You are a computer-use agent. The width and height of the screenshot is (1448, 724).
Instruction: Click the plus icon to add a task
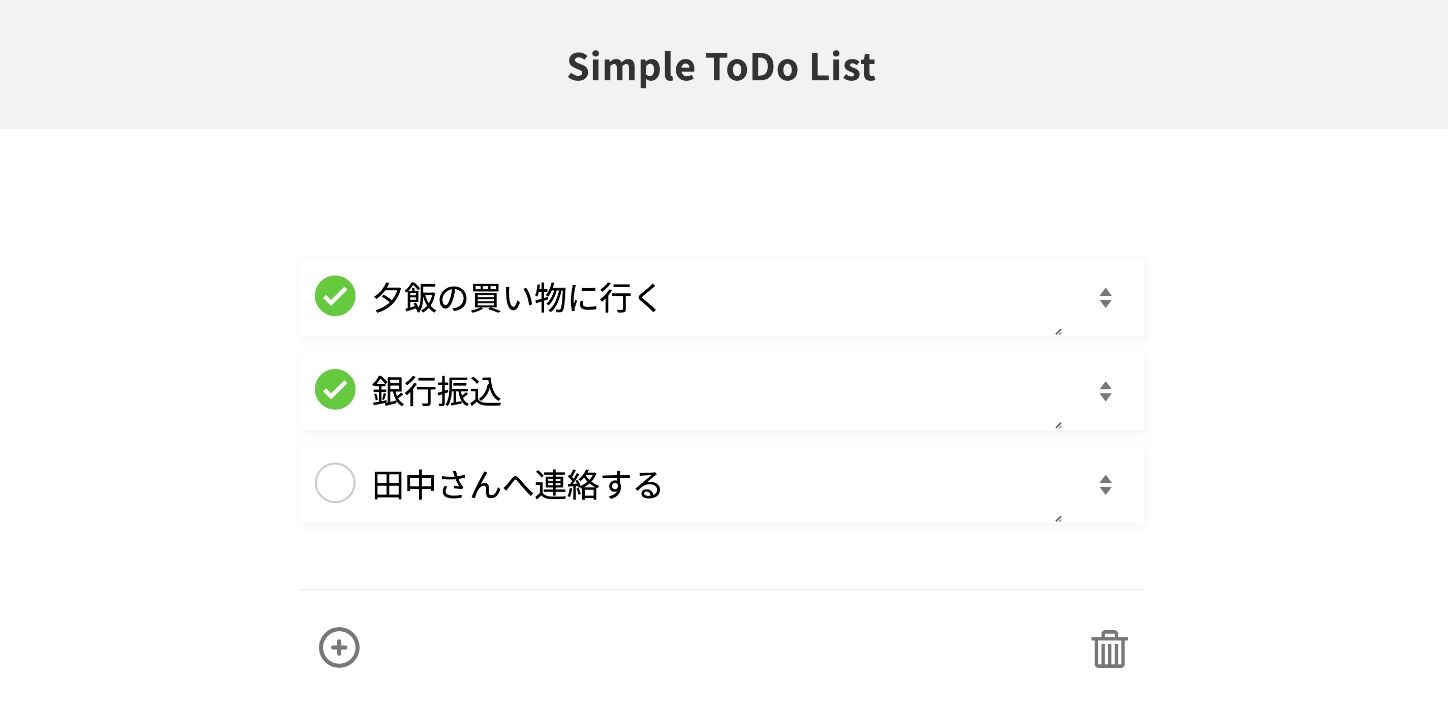click(339, 648)
